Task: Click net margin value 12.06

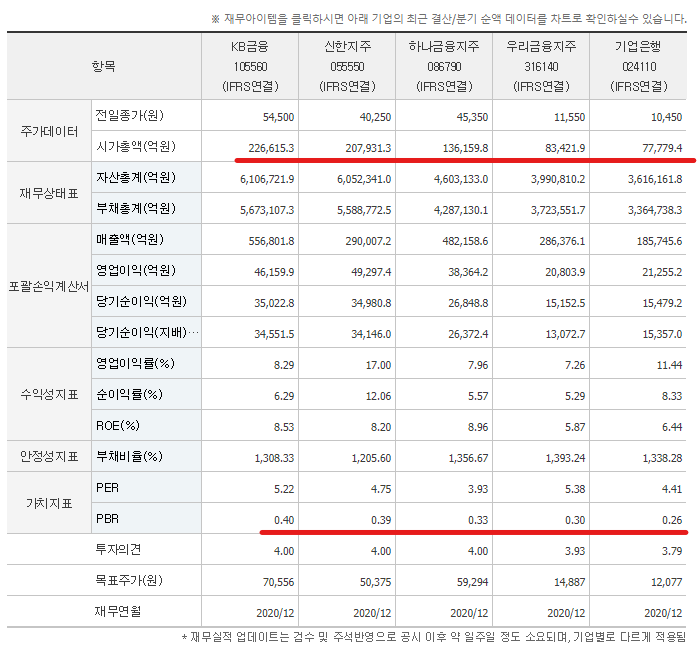Action: click(378, 396)
